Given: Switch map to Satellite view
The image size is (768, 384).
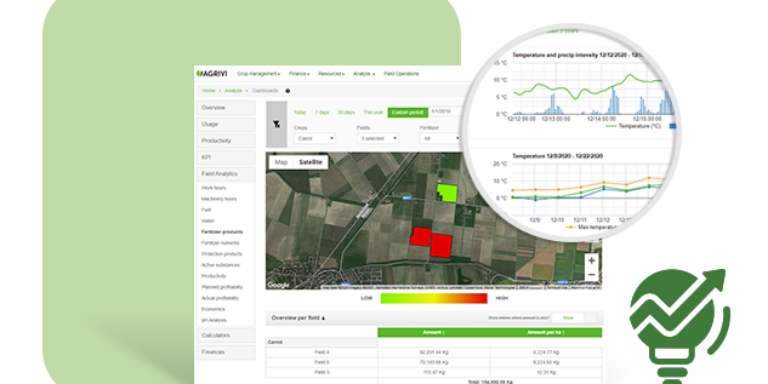Looking at the screenshot, I should click(311, 162).
